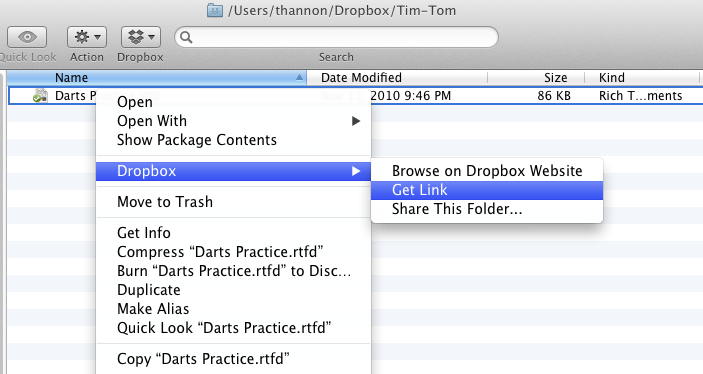
Task: Click the Open With submenu arrow
Action: (356, 121)
